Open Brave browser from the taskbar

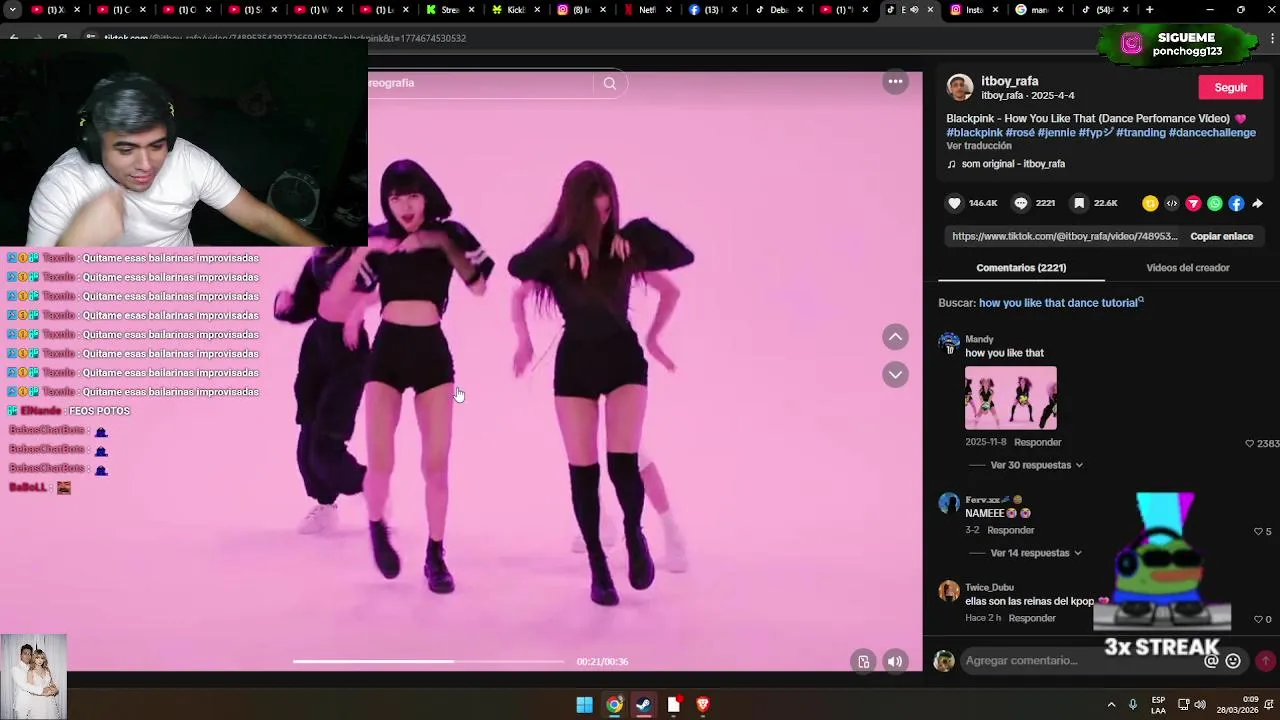tap(703, 705)
